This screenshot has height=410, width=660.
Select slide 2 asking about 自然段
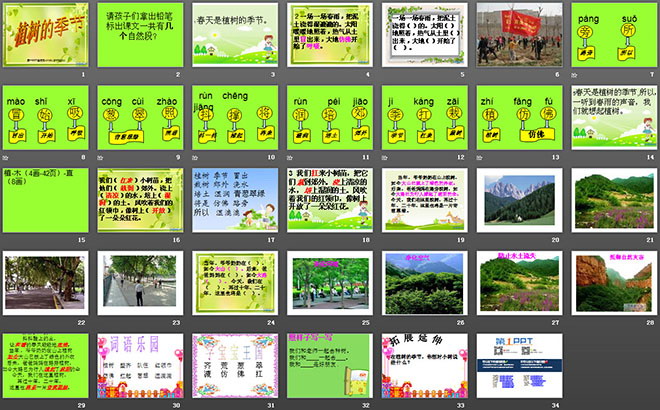point(140,35)
